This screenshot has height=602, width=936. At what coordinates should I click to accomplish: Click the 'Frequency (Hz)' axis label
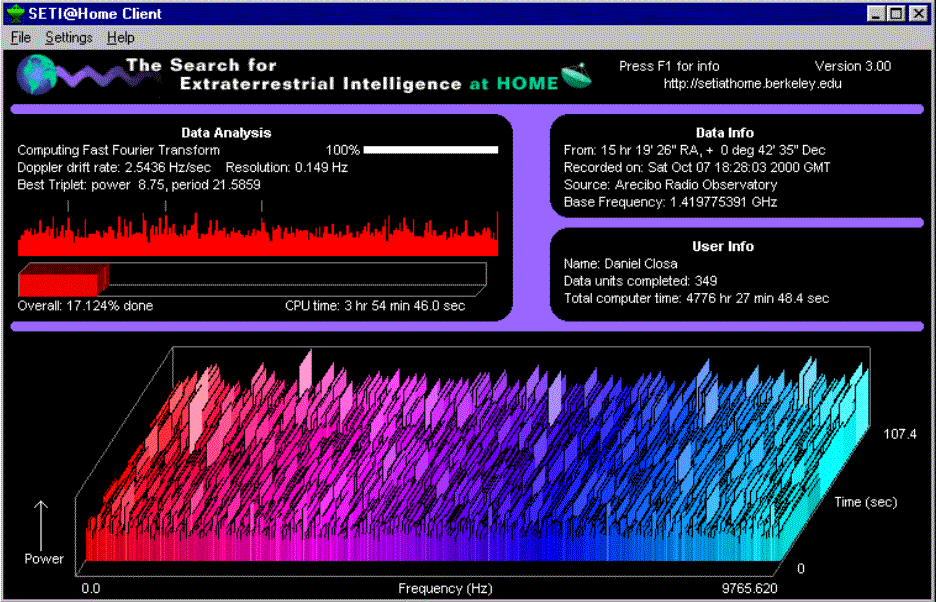(445, 588)
